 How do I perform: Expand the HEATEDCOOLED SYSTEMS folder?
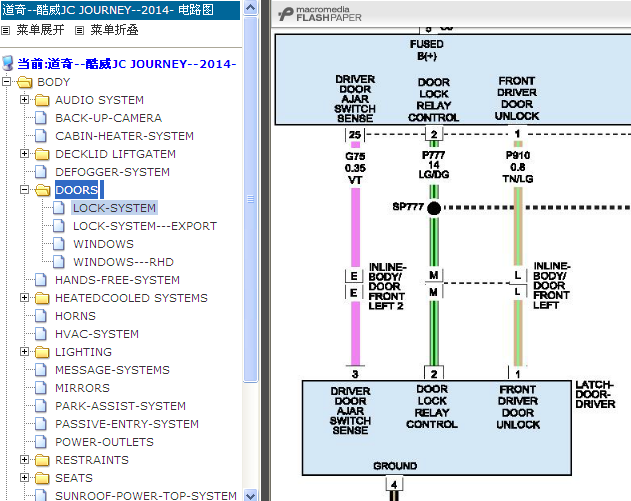coord(24,298)
